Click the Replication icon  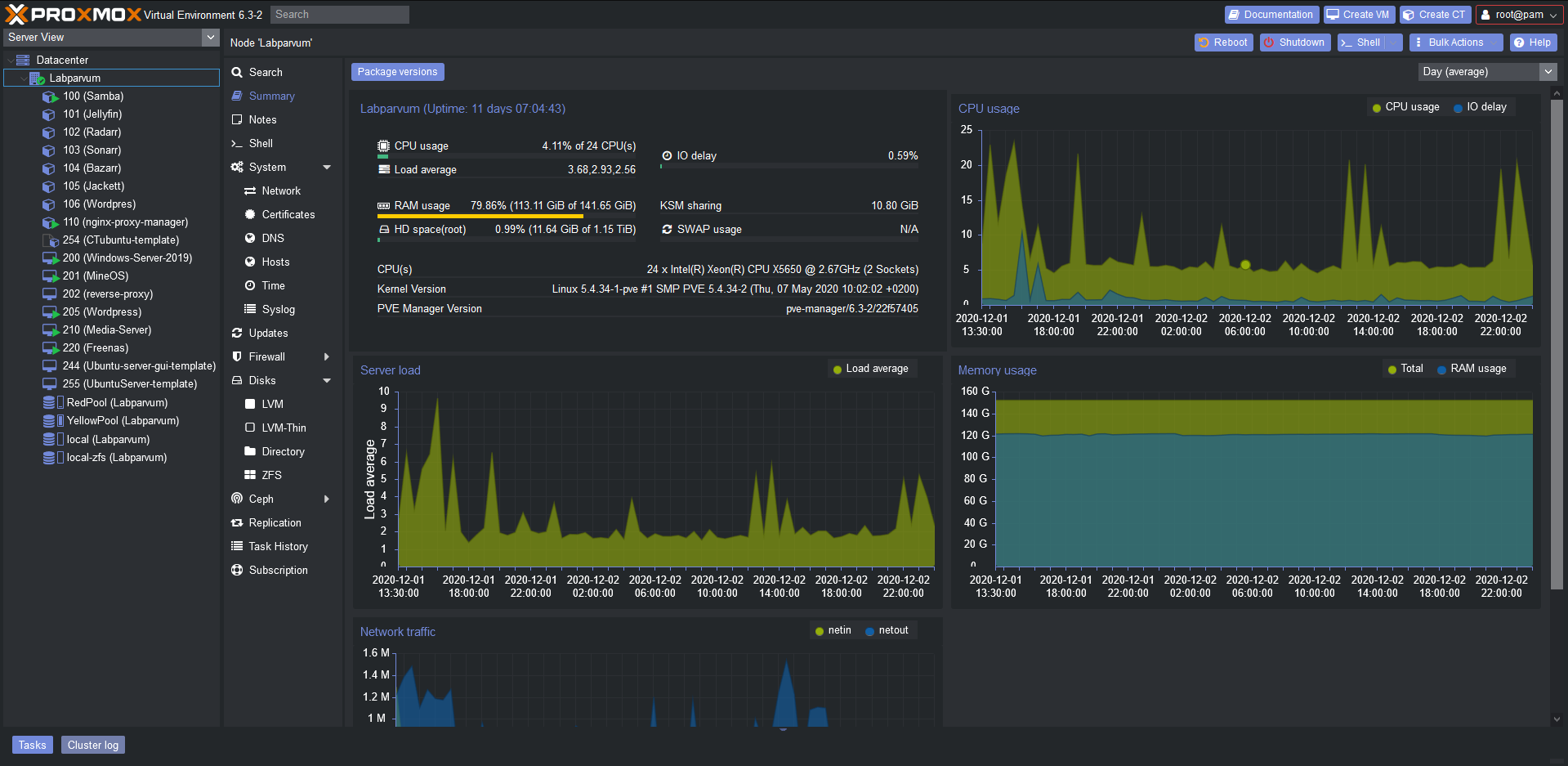click(x=237, y=522)
